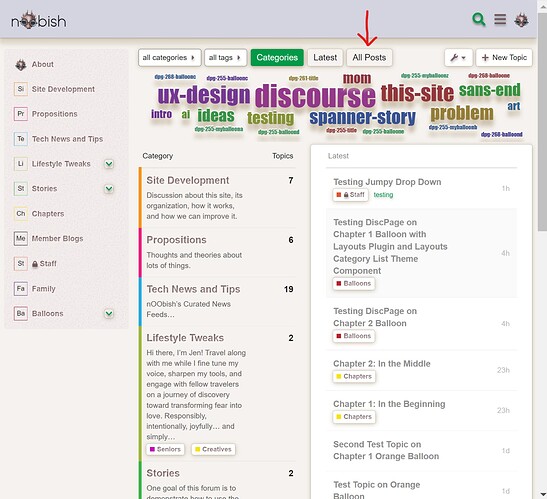This screenshot has width=547, height=499.
Task: Open the all categories dropdown
Action: pos(170,58)
